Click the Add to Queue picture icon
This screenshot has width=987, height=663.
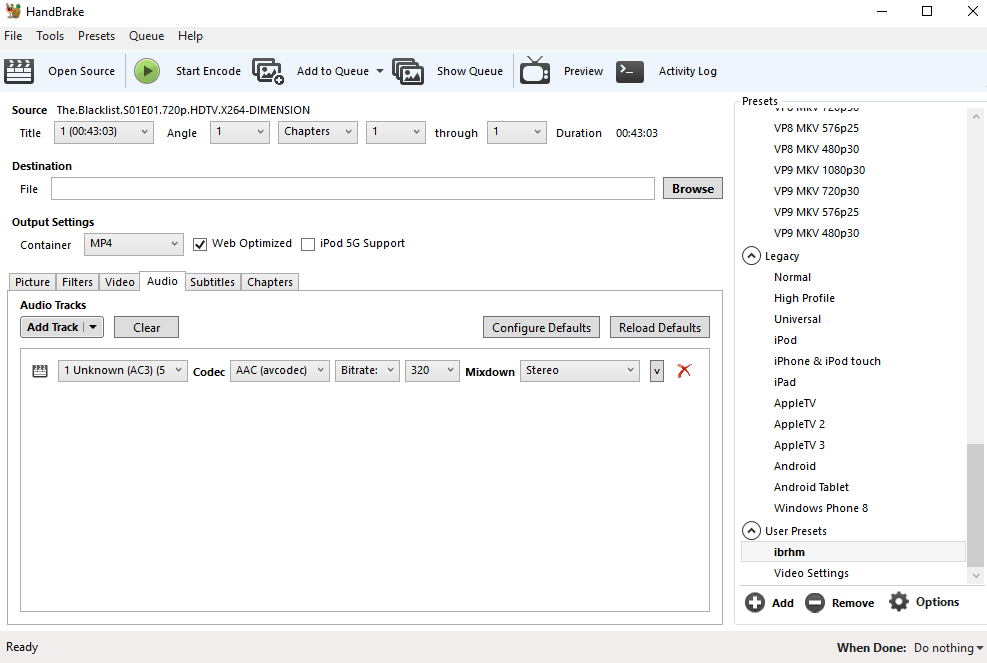tap(268, 71)
